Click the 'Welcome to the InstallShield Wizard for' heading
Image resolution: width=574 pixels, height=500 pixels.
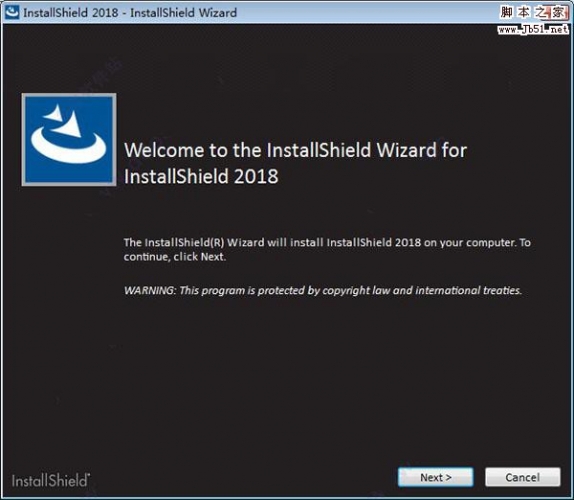[x=295, y=150]
